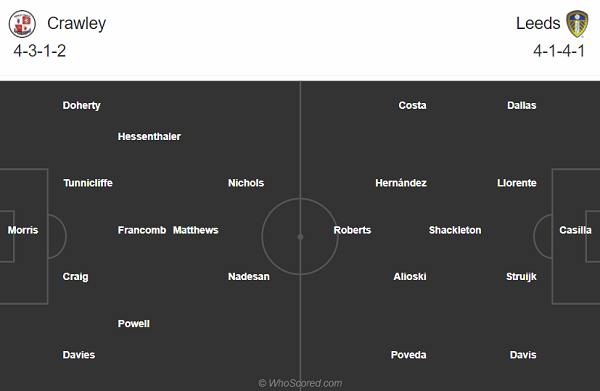Viewport: 600px width, 391px height.
Task: Choose Hernández in Leeds midfield
Action: [x=401, y=183]
